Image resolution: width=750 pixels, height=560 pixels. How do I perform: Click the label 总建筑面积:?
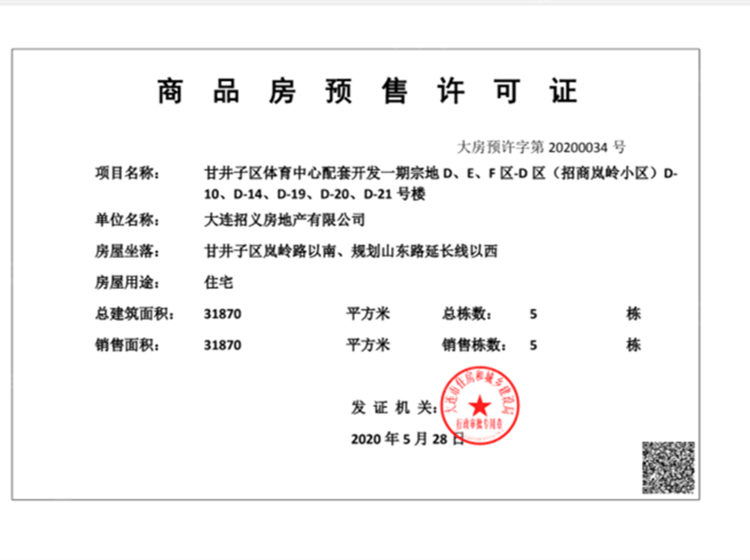[135, 314]
